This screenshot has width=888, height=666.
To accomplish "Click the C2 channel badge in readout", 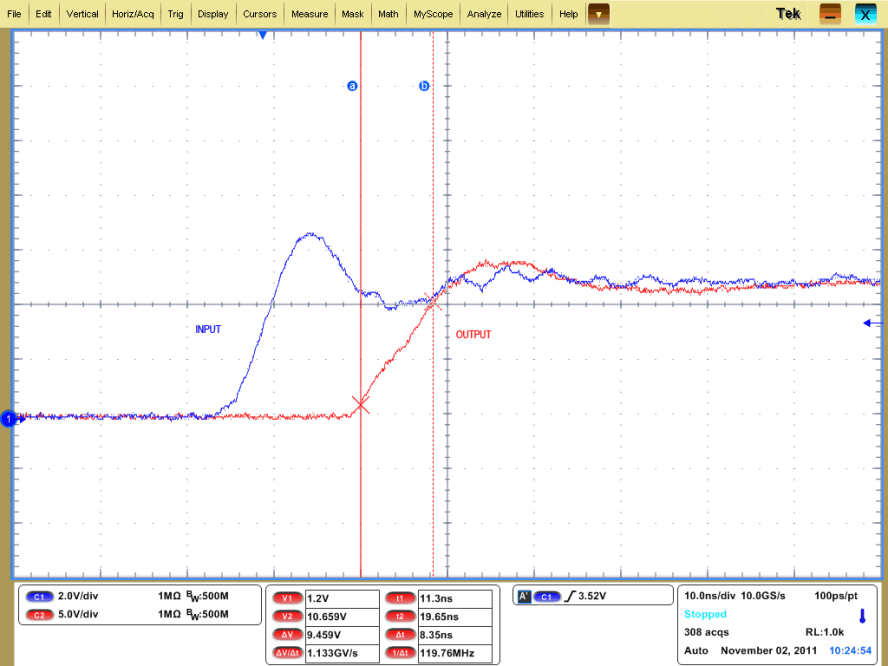I will point(40,614).
